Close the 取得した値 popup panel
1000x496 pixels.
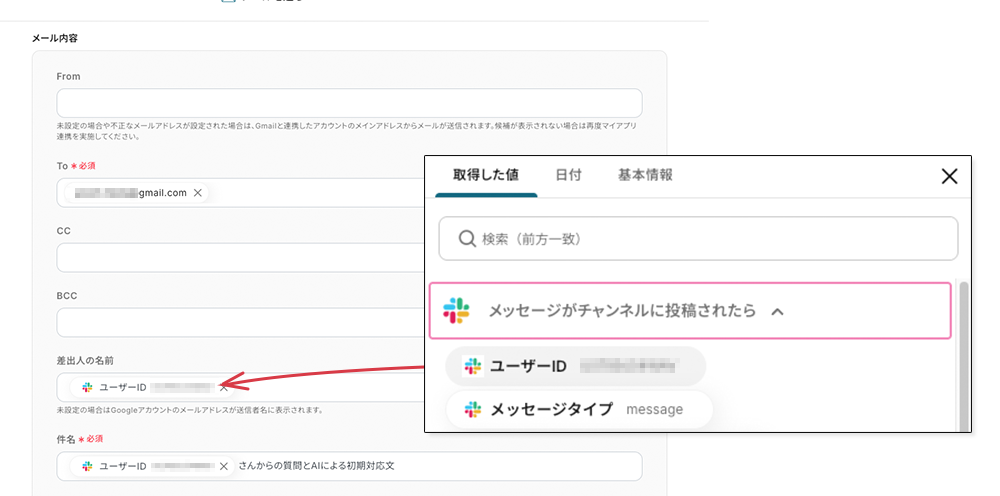point(950,177)
